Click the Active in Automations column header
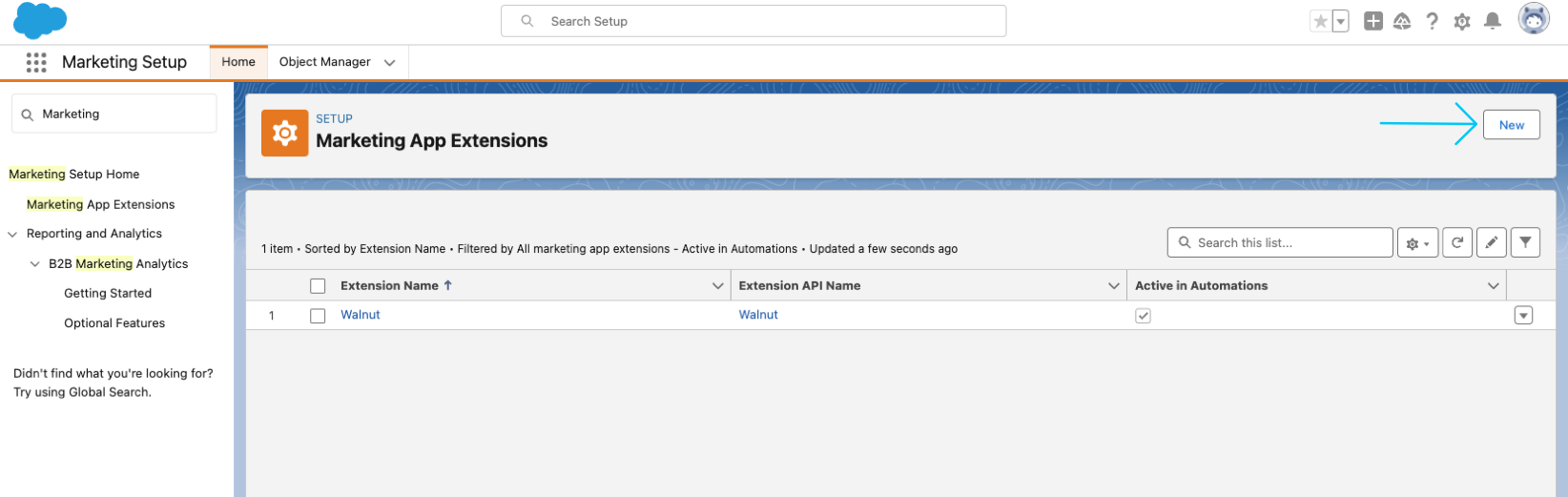 [1201, 285]
